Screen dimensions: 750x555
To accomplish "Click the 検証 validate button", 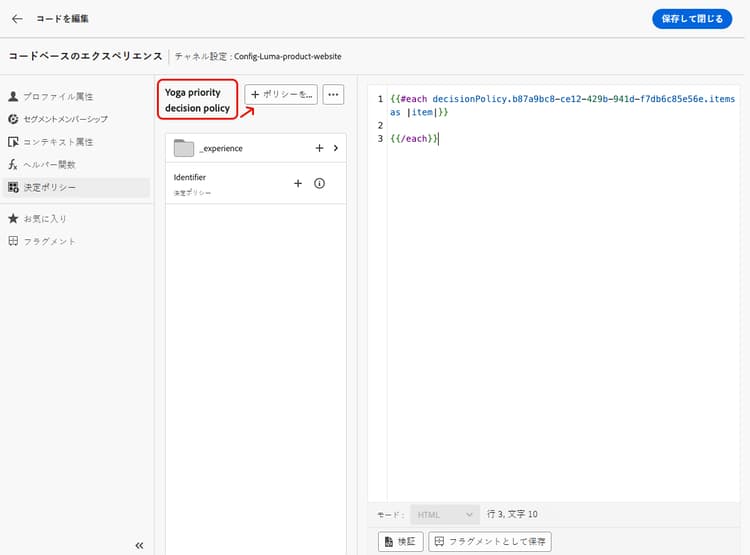I will (400, 542).
